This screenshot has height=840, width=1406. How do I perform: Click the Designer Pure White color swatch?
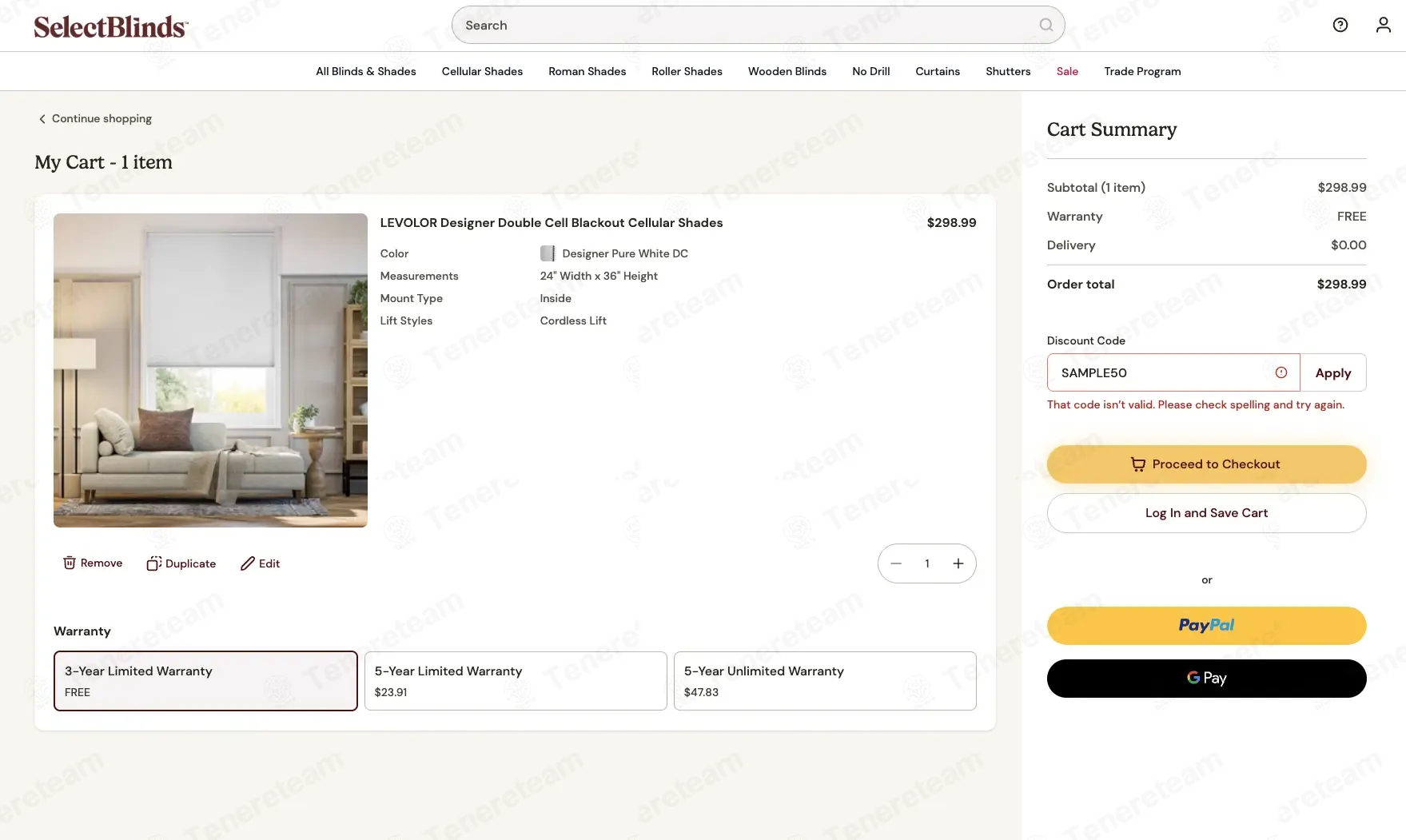[x=548, y=253]
